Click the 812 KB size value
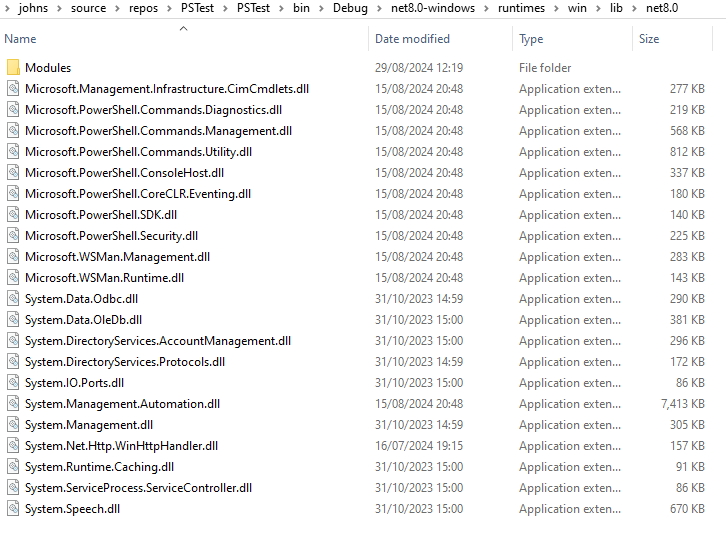The image size is (726, 545). (688, 151)
